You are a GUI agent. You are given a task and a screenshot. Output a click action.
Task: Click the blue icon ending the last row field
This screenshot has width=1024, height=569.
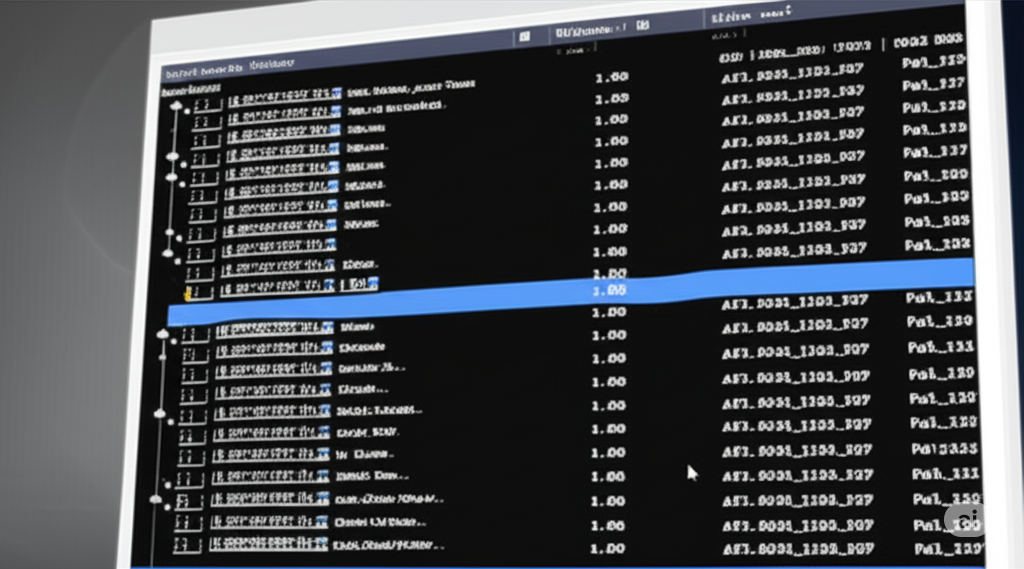321,544
